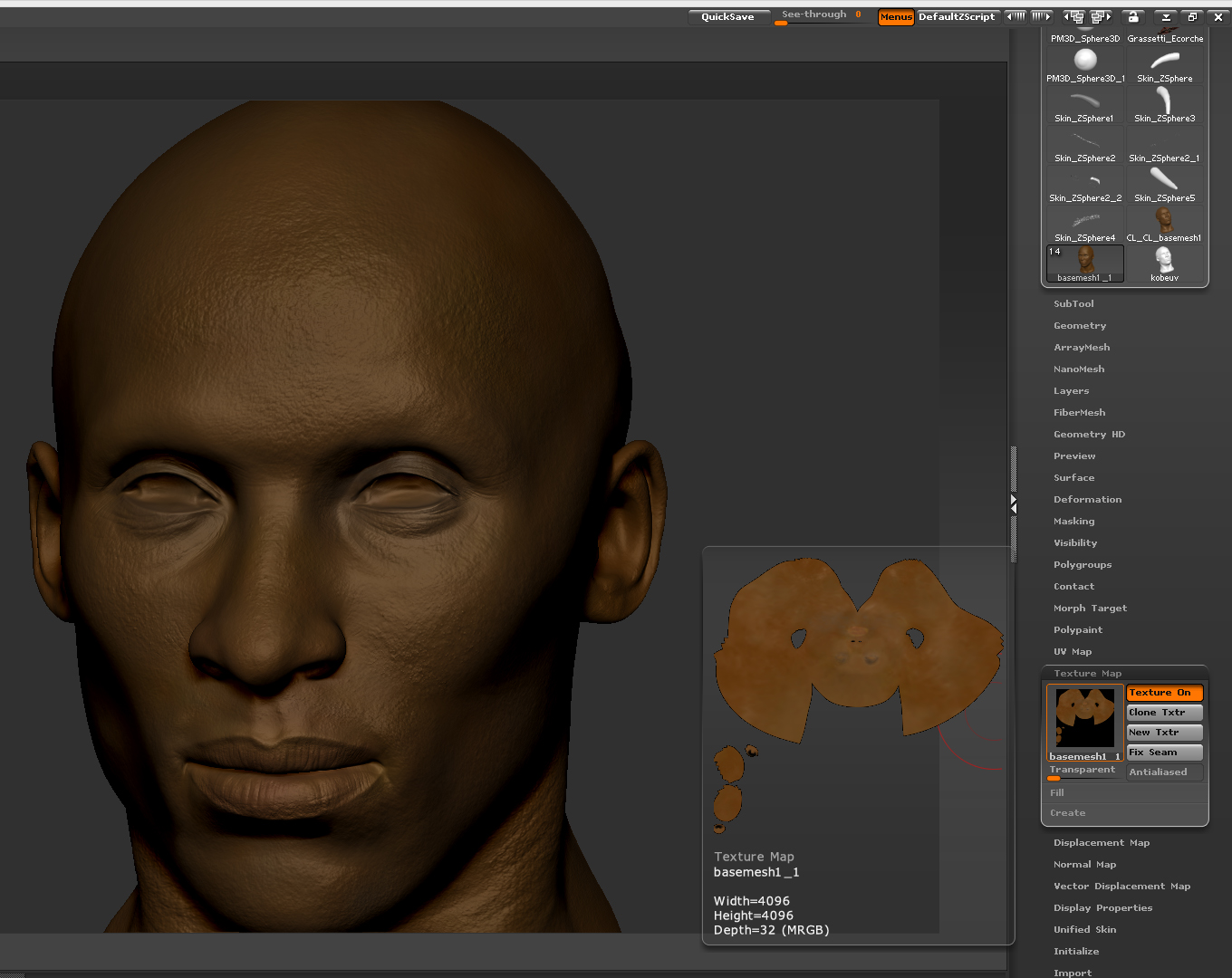
Task: Pick the Skin_ZSphere4 tool thumbnail
Action: point(1085,224)
